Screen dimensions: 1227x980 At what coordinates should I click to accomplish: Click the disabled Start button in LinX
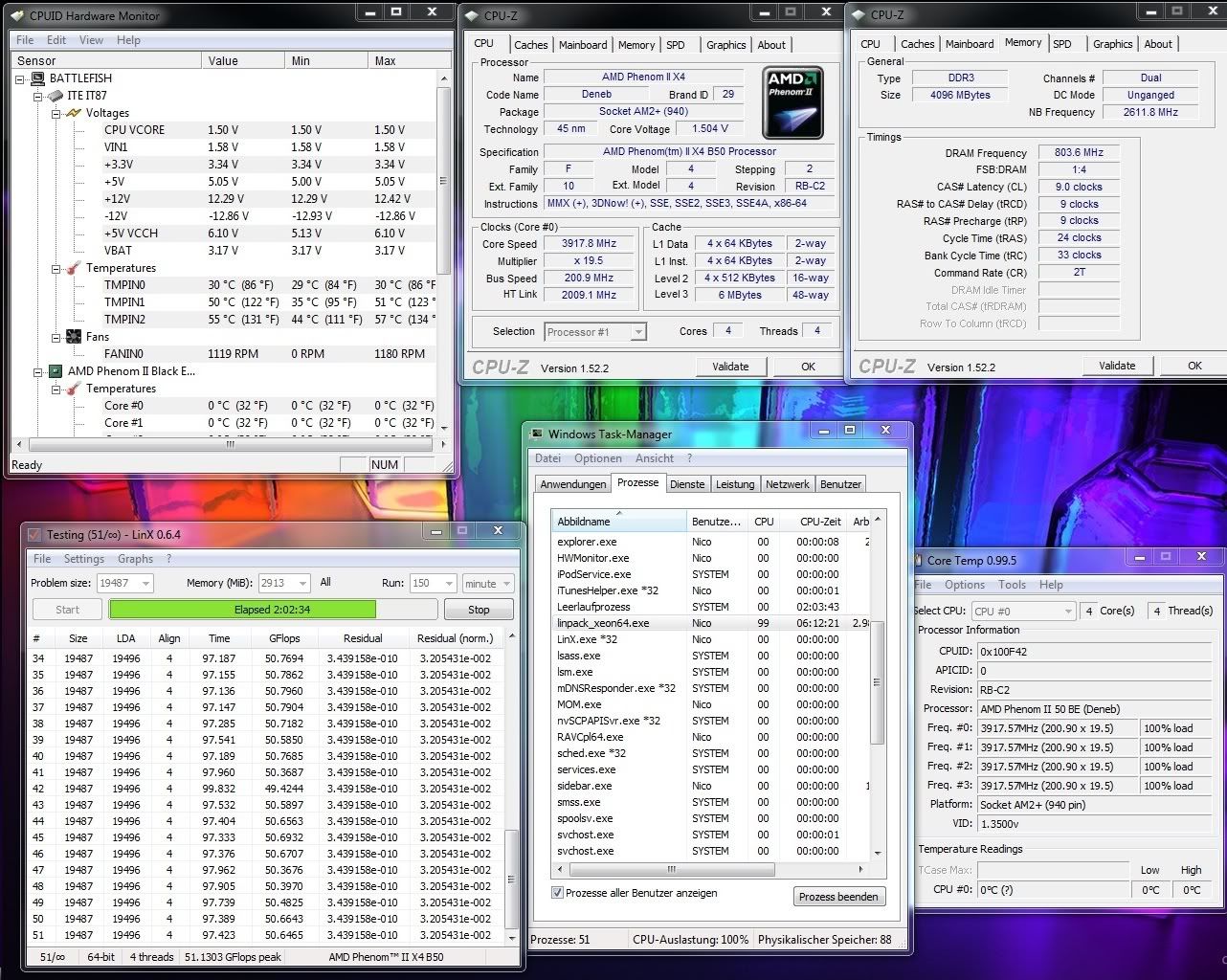click(x=68, y=610)
